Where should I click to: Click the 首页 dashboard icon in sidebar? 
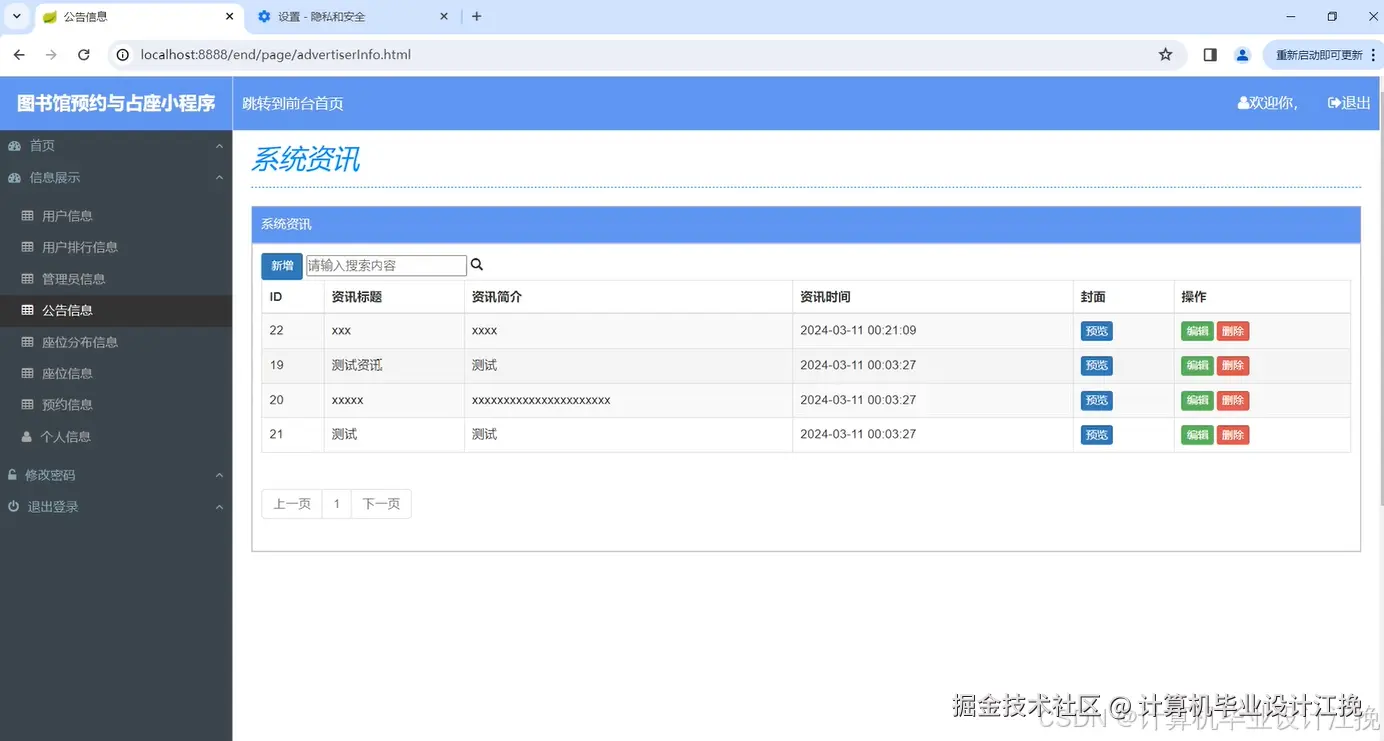tap(14, 146)
